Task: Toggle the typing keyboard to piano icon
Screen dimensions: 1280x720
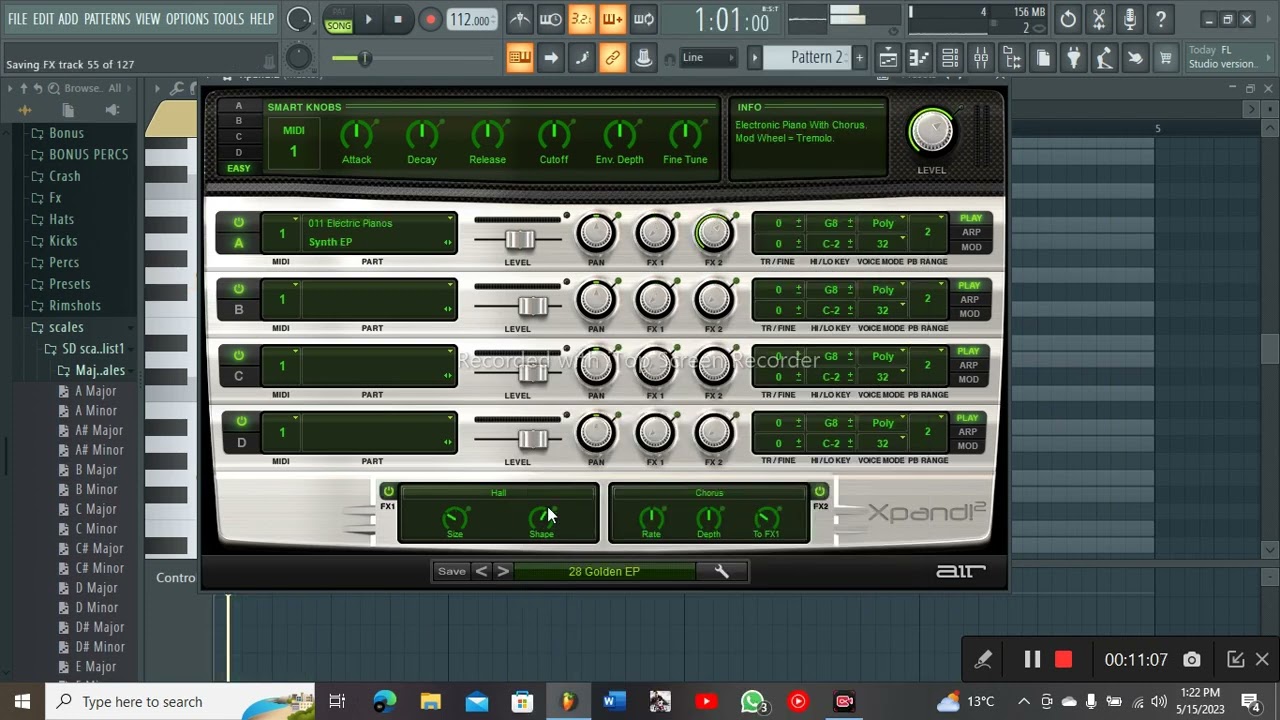Action: [520, 58]
